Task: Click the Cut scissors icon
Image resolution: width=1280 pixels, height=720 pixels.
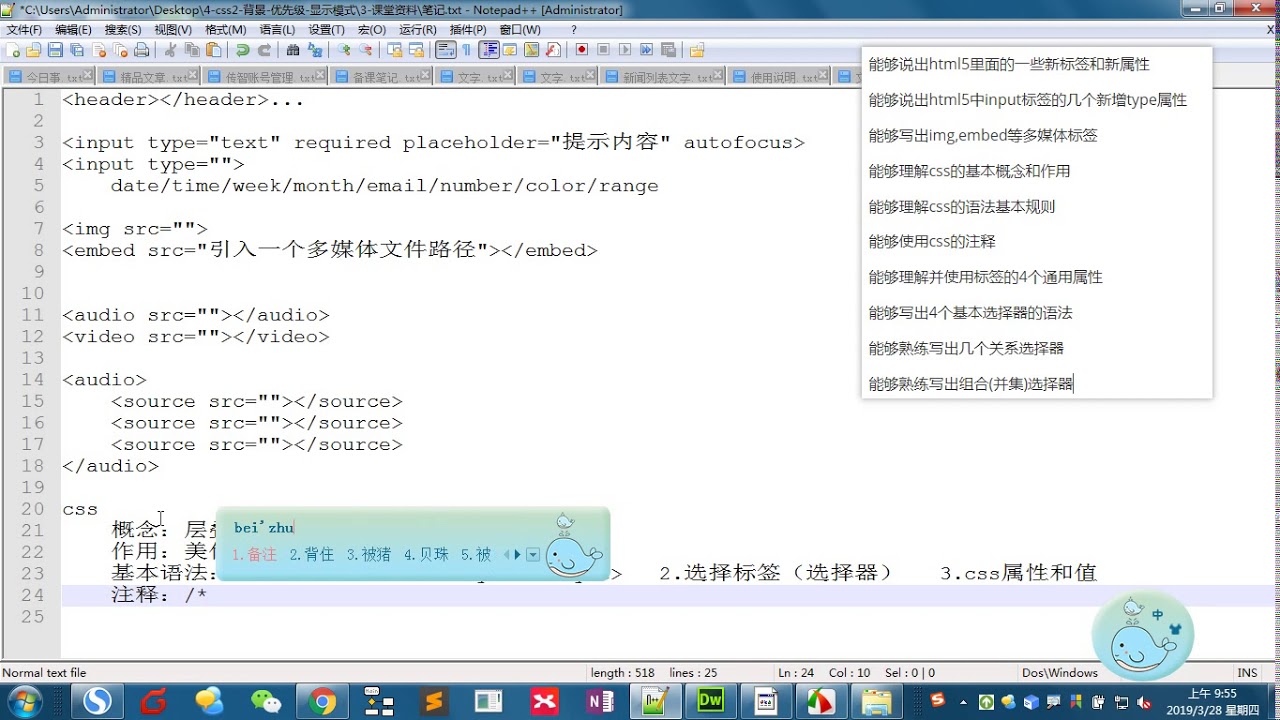Action: [x=170, y=50]
